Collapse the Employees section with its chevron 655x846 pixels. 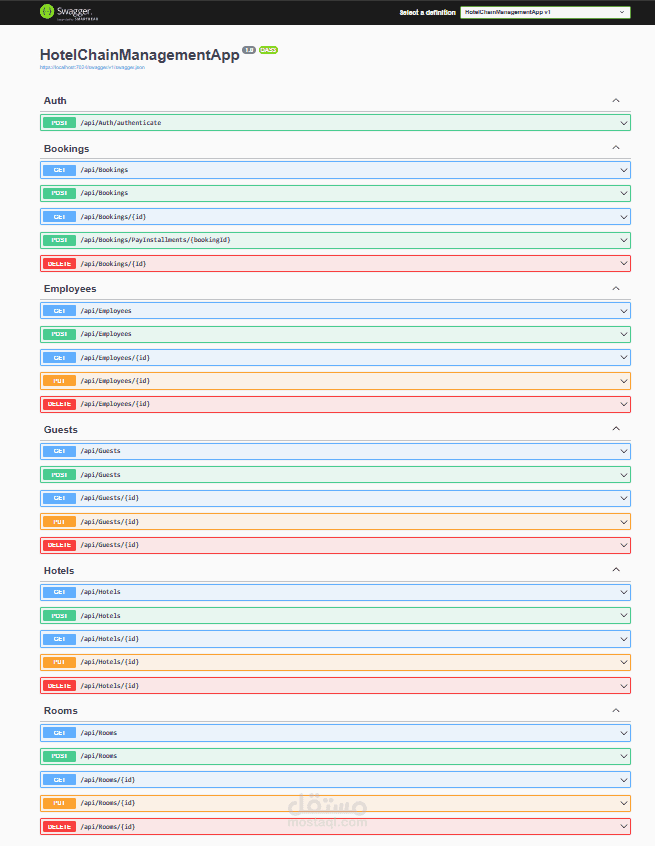point(616,288)
